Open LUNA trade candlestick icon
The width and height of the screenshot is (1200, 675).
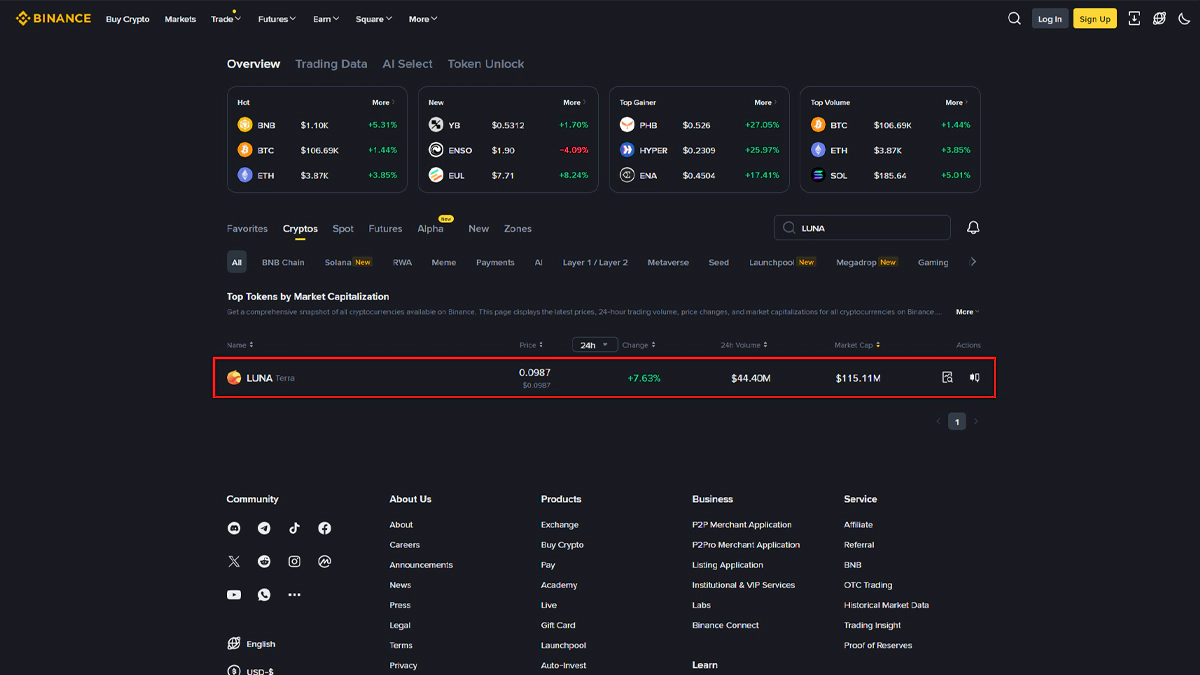(974, 377)
